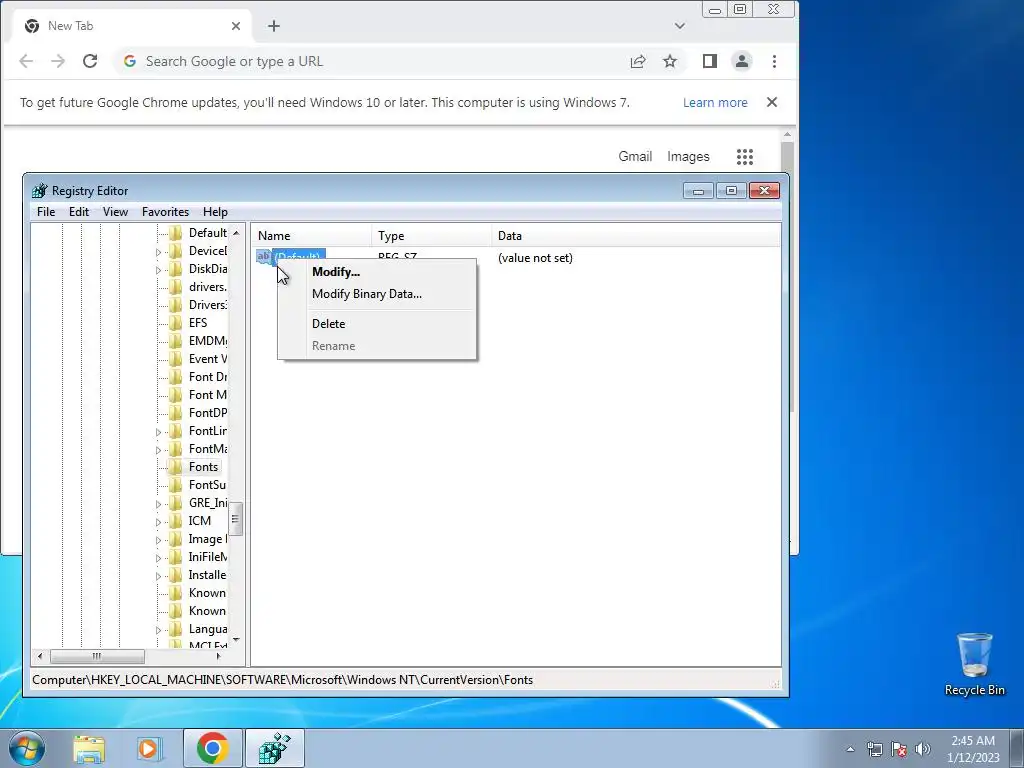The height and width of the screenshot is (768, 1024).
Task: Show hidden tray icons arrow
Action: tap(850, 749)
